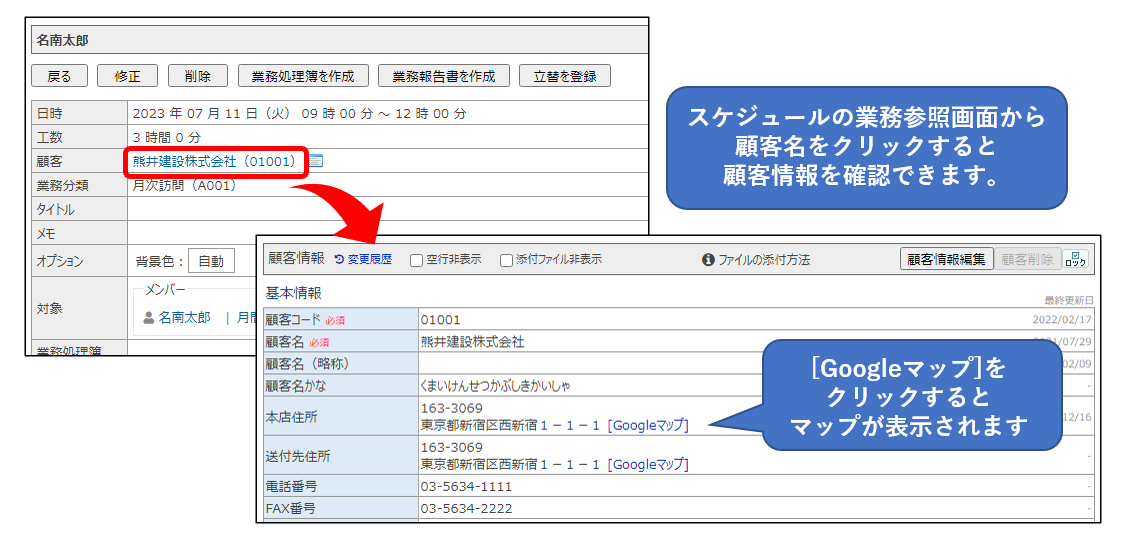This screenshot has width=1124, height=538.
Task: Click the 顧客削除 greyed button
Action: (x=1027, y=259)
